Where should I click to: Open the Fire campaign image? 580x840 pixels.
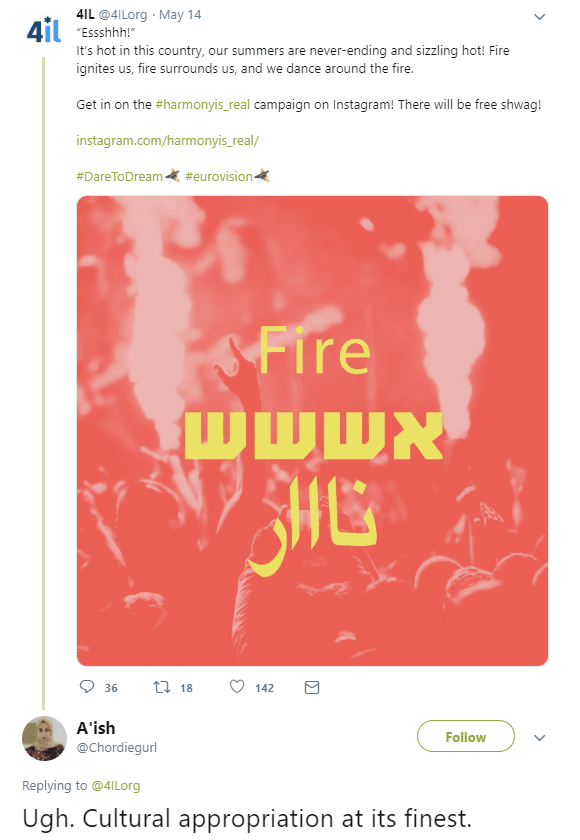coord(312,431)
